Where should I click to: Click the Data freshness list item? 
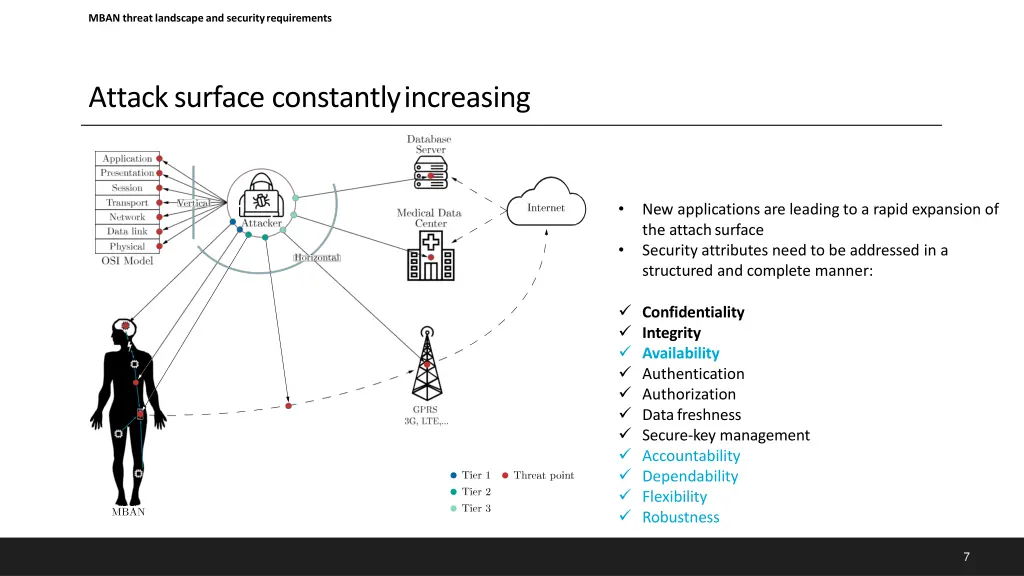point(692,415)
